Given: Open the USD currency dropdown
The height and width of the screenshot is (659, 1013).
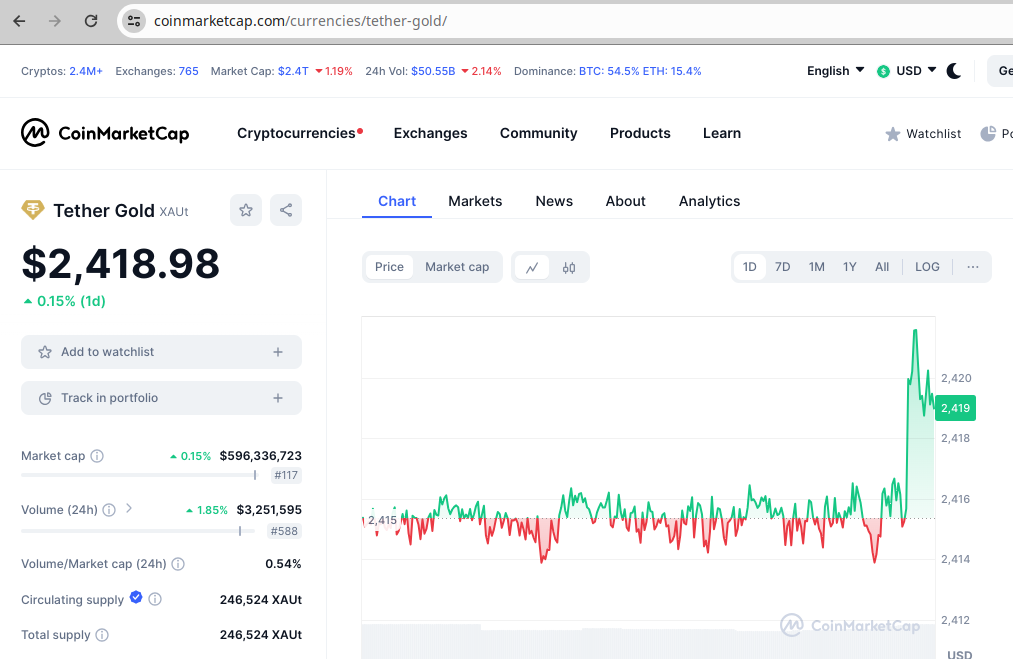Looking at the screenshot, I should point(906,71).
